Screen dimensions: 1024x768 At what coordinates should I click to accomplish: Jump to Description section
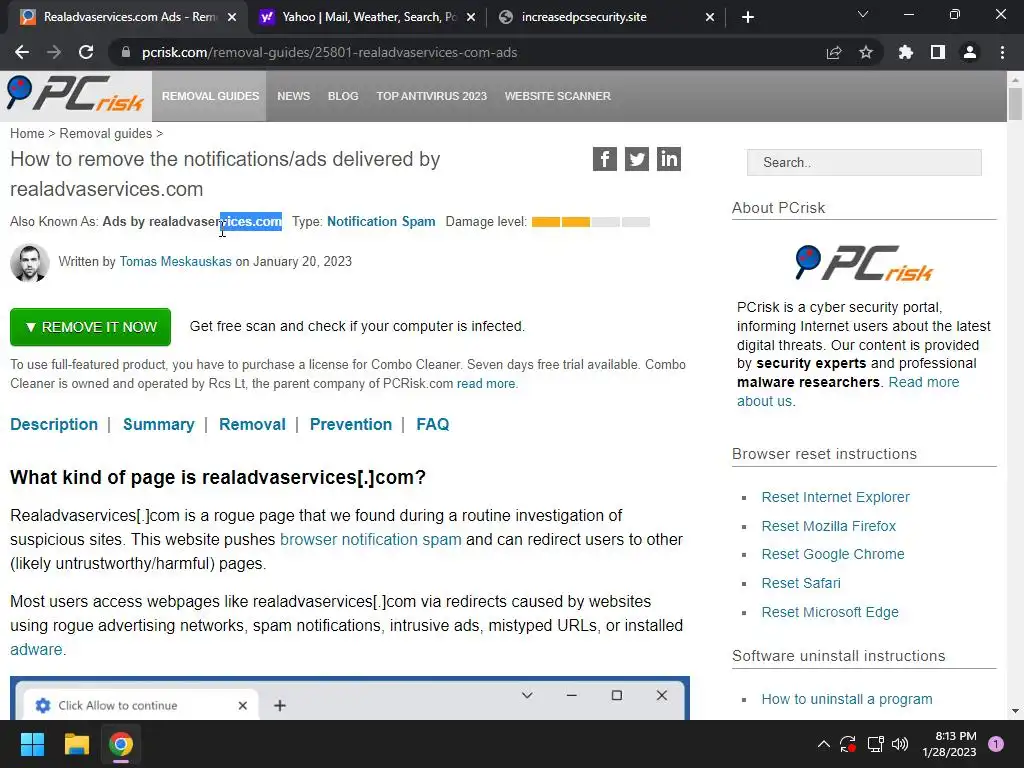(54, 424)
